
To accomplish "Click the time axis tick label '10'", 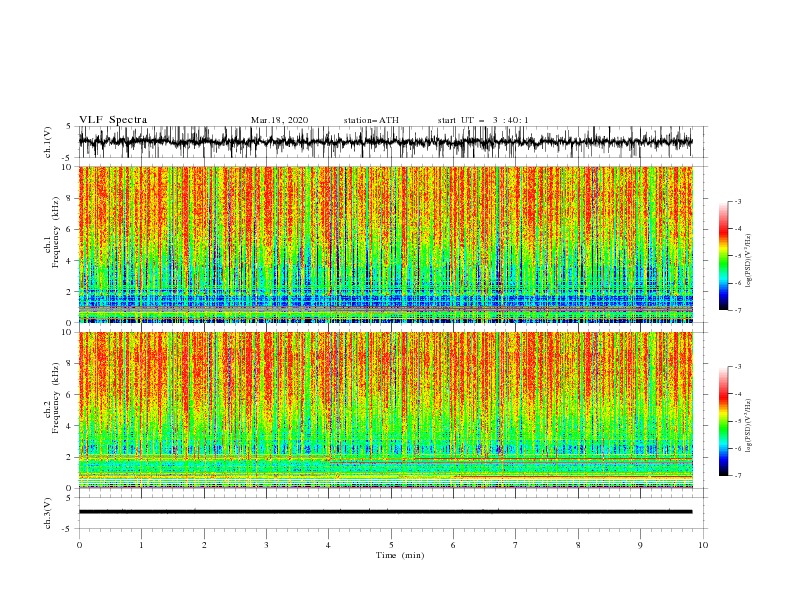I will [x=703, y=545].
